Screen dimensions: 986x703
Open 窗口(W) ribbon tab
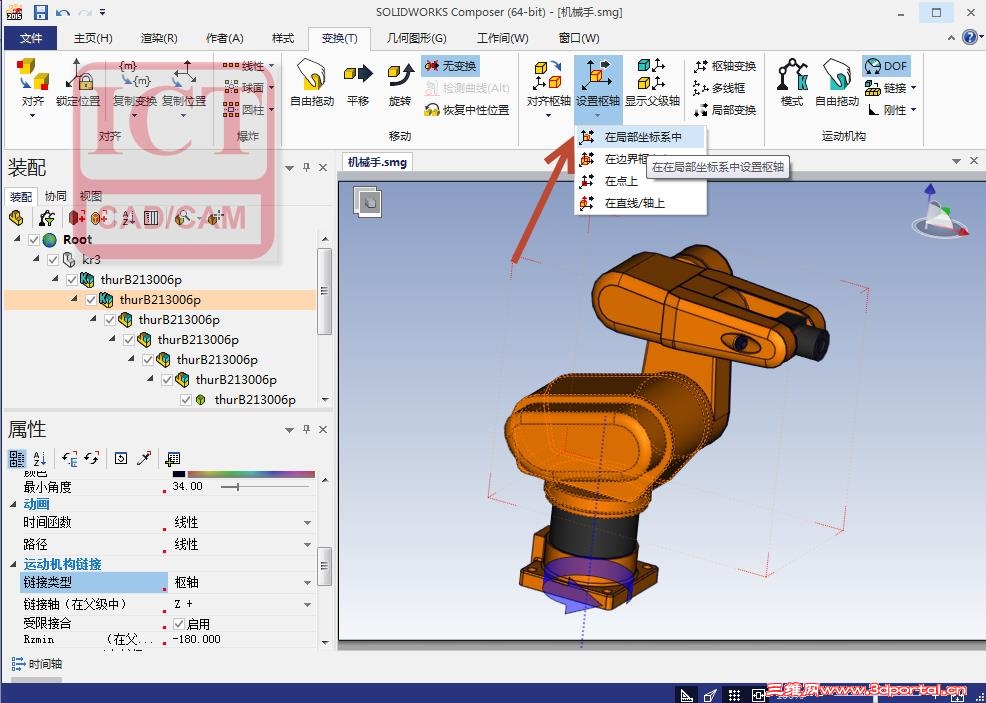pyautogui.click(x=579, y=38)
